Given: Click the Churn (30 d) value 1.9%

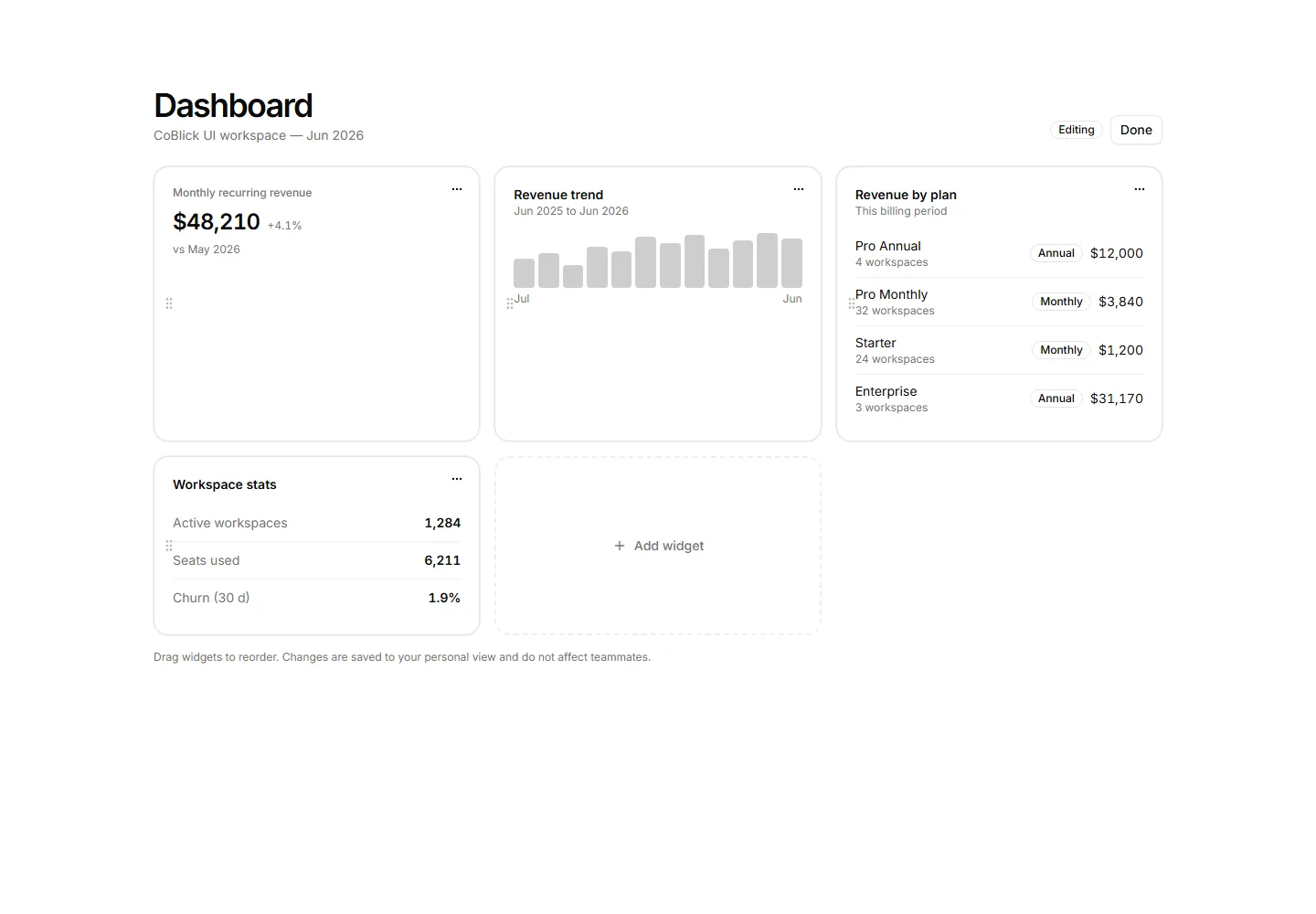Looking at the screenshot, I should coord(444,598).
